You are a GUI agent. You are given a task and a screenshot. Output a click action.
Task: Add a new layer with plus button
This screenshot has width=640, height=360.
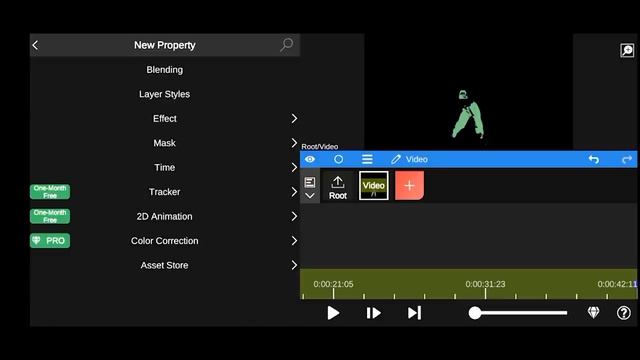(x=409, y=186)
